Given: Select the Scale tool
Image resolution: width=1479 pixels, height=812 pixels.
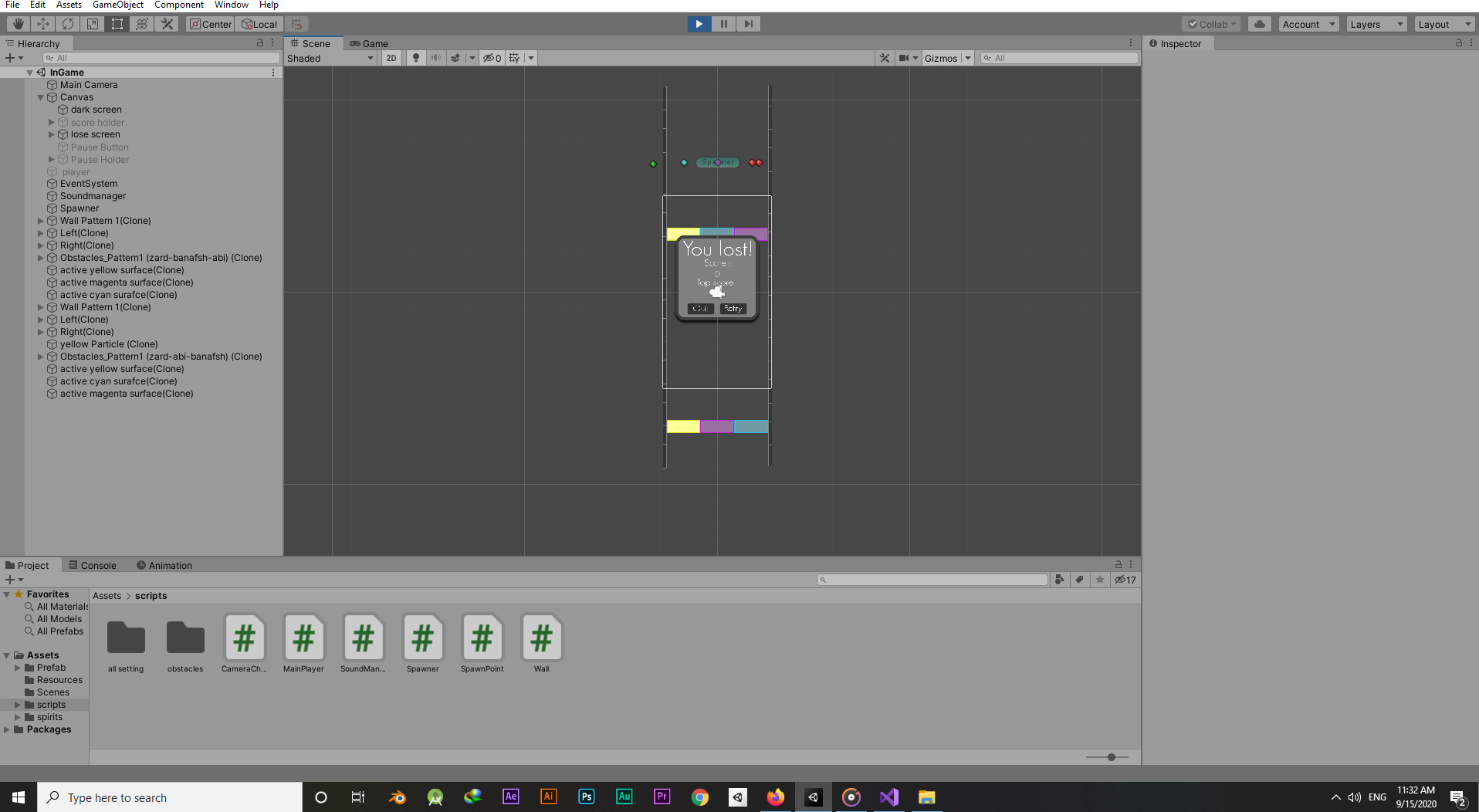Looking at the screenshot, I should (x=93, y=24).
